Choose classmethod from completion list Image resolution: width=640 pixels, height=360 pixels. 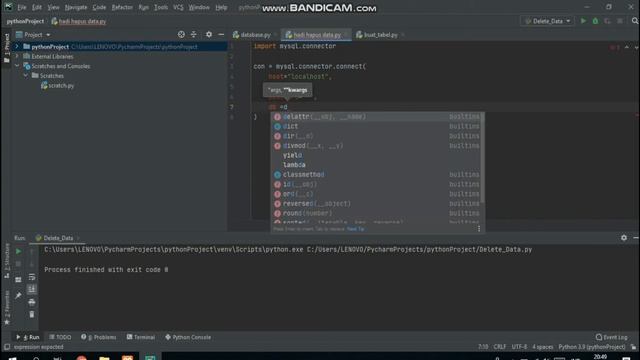(377, 174)
